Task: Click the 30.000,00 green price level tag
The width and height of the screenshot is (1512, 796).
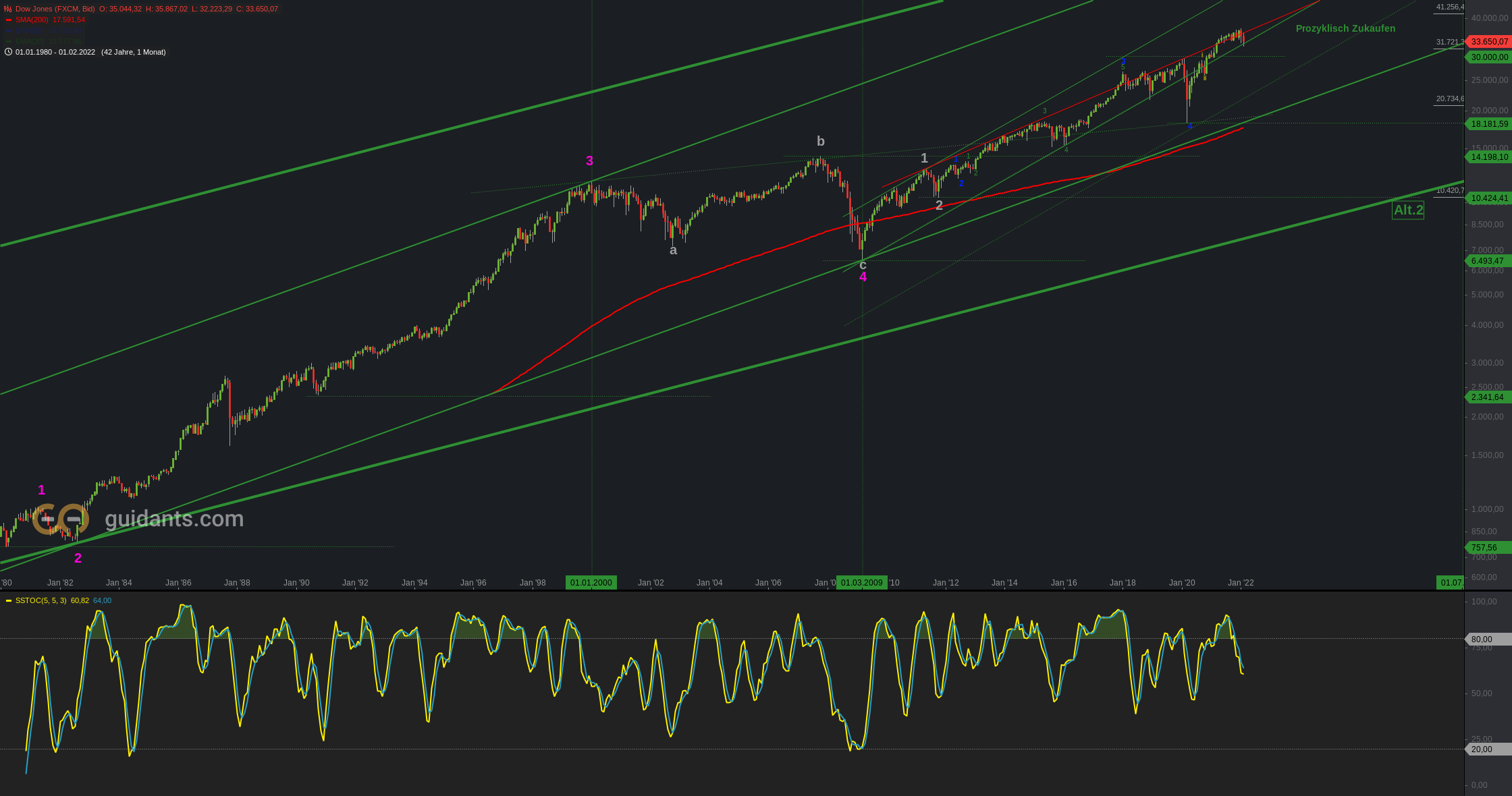Action: point(1488,57)
